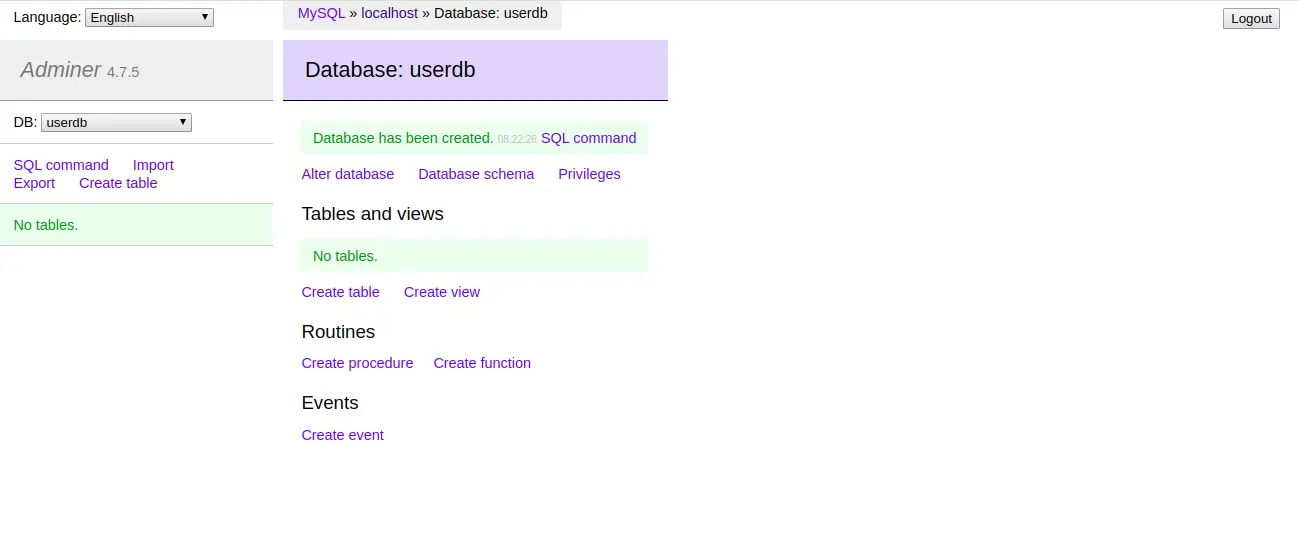Open Alter database
Image resolution: width=1299 pixels, height=536 pixels.
click(x=348, y=174)
